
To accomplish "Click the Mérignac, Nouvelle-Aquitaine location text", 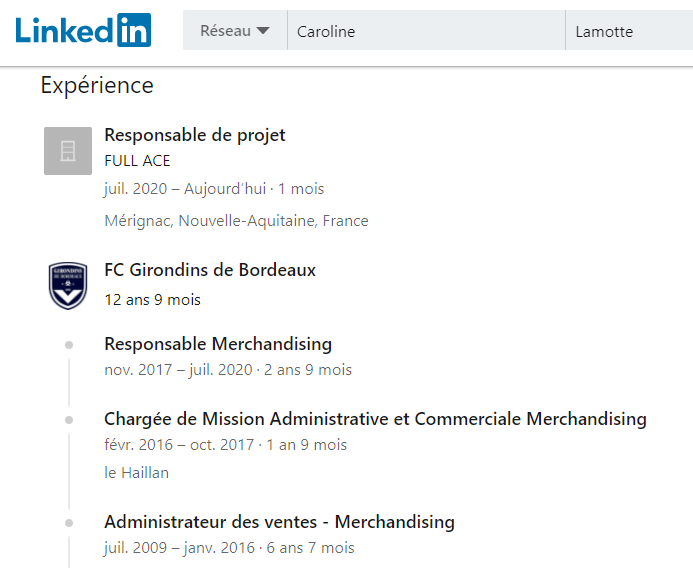I will coord(236,221).
